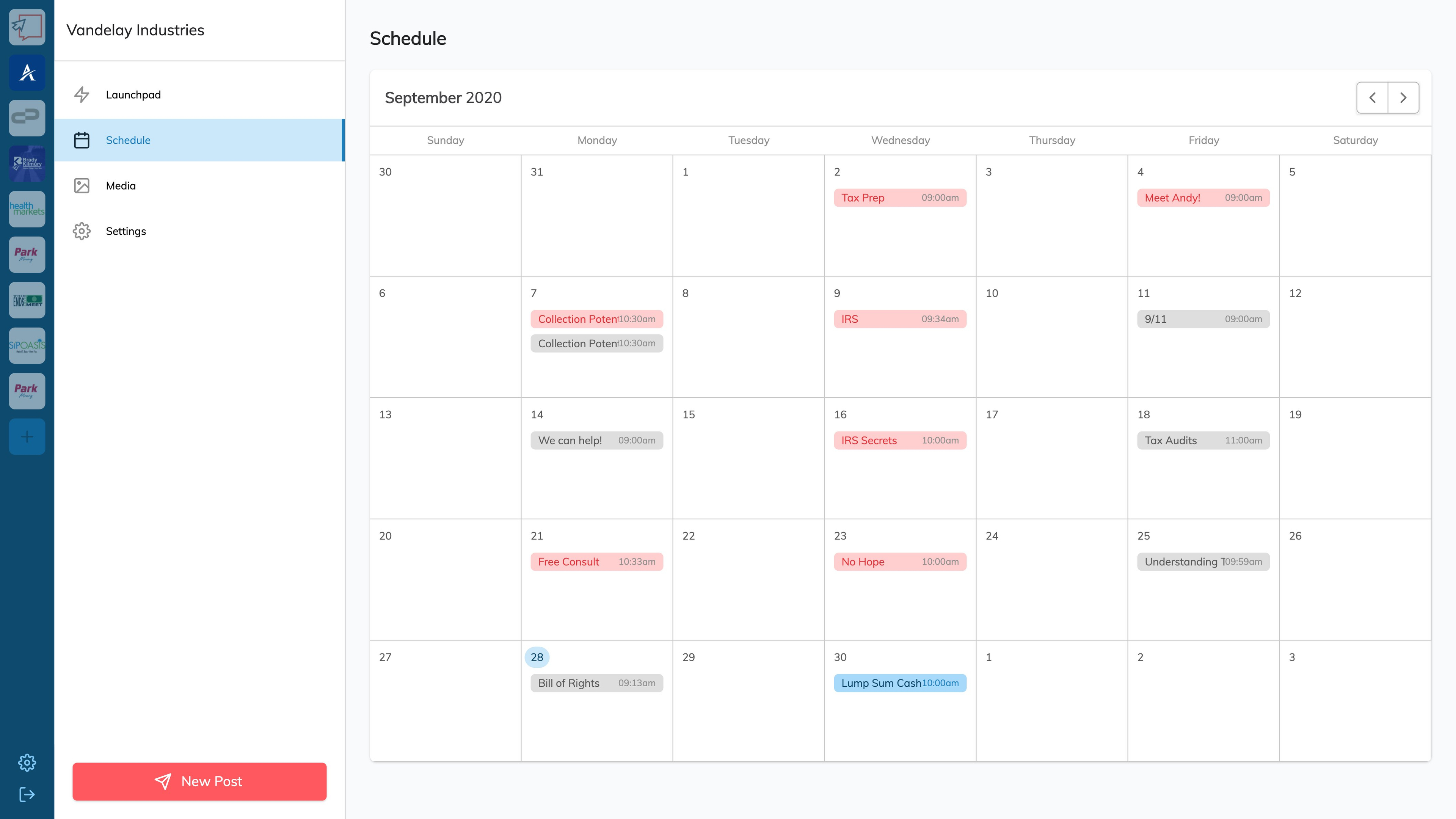Go to previous month with left chevron
This screenshot has width=1456, height=819.
tap(1372, 98)
